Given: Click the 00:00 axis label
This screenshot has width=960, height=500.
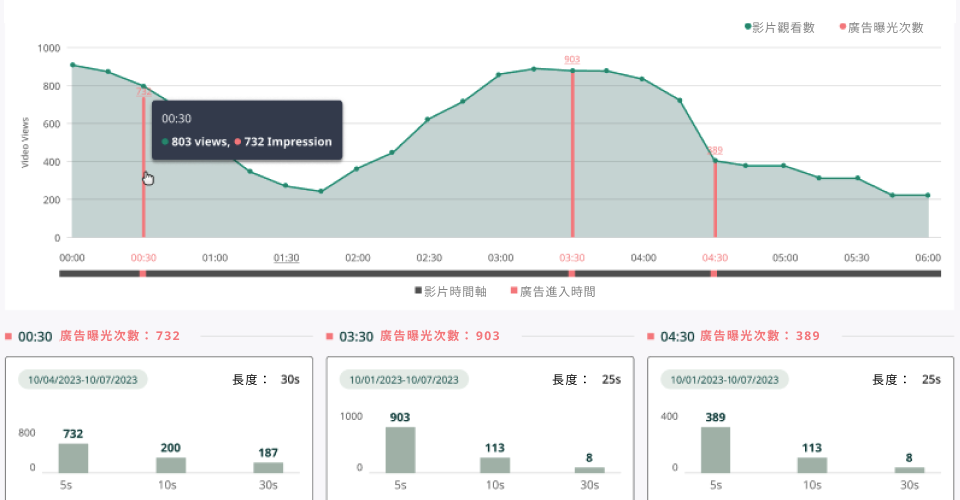Looking at the screenshot, I should pyautogui.click(x=72, y=258).
